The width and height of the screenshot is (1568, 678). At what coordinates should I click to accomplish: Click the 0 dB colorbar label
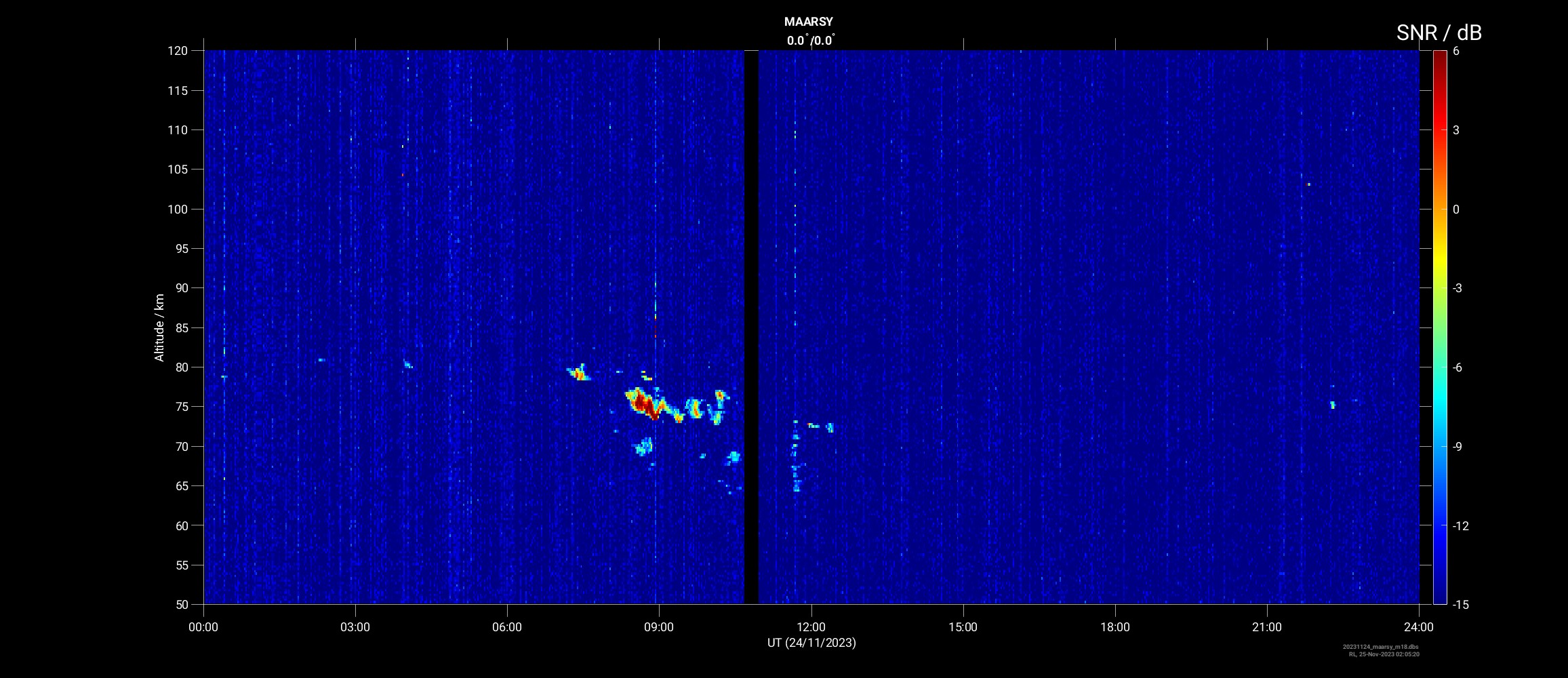pyautogui.click(x=1456, y=210)
